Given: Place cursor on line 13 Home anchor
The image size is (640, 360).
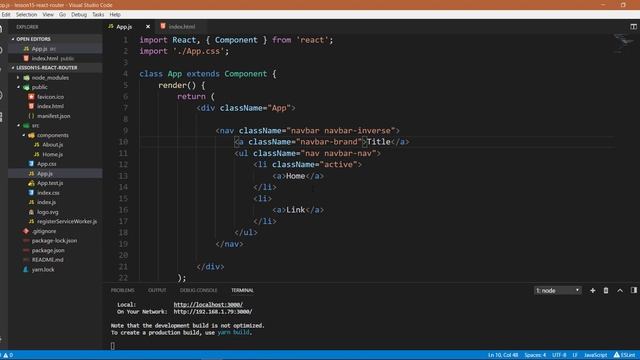Looking at the screenshot, I should pyautogui.click(x=298, y=176).
